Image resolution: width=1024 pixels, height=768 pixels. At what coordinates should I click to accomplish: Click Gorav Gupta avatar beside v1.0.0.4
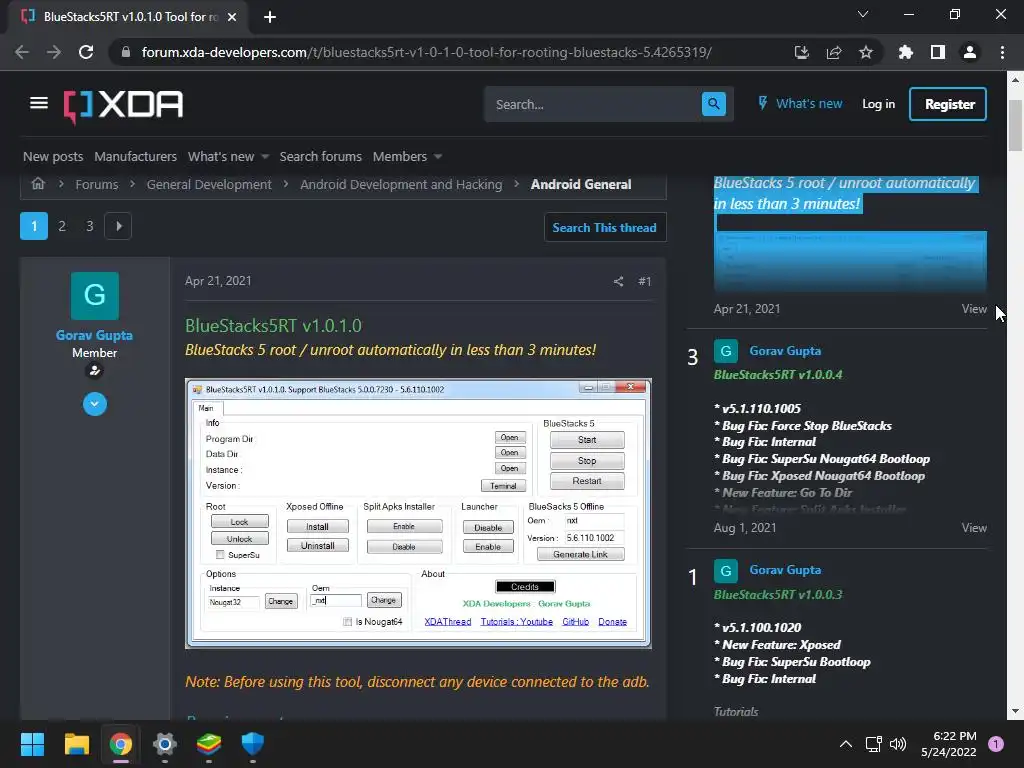point(726,351)
